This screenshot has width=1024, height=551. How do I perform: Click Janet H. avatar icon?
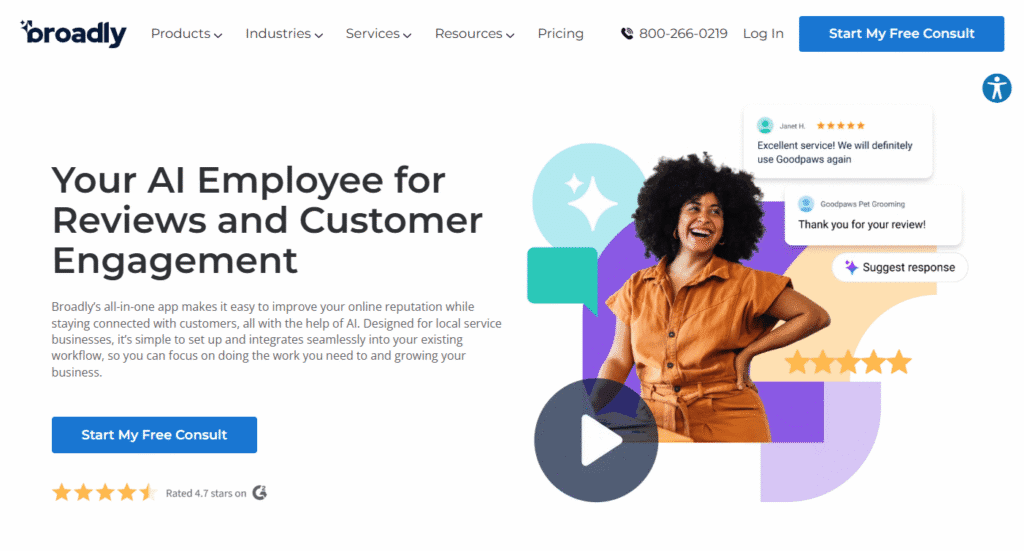(765, 125)
